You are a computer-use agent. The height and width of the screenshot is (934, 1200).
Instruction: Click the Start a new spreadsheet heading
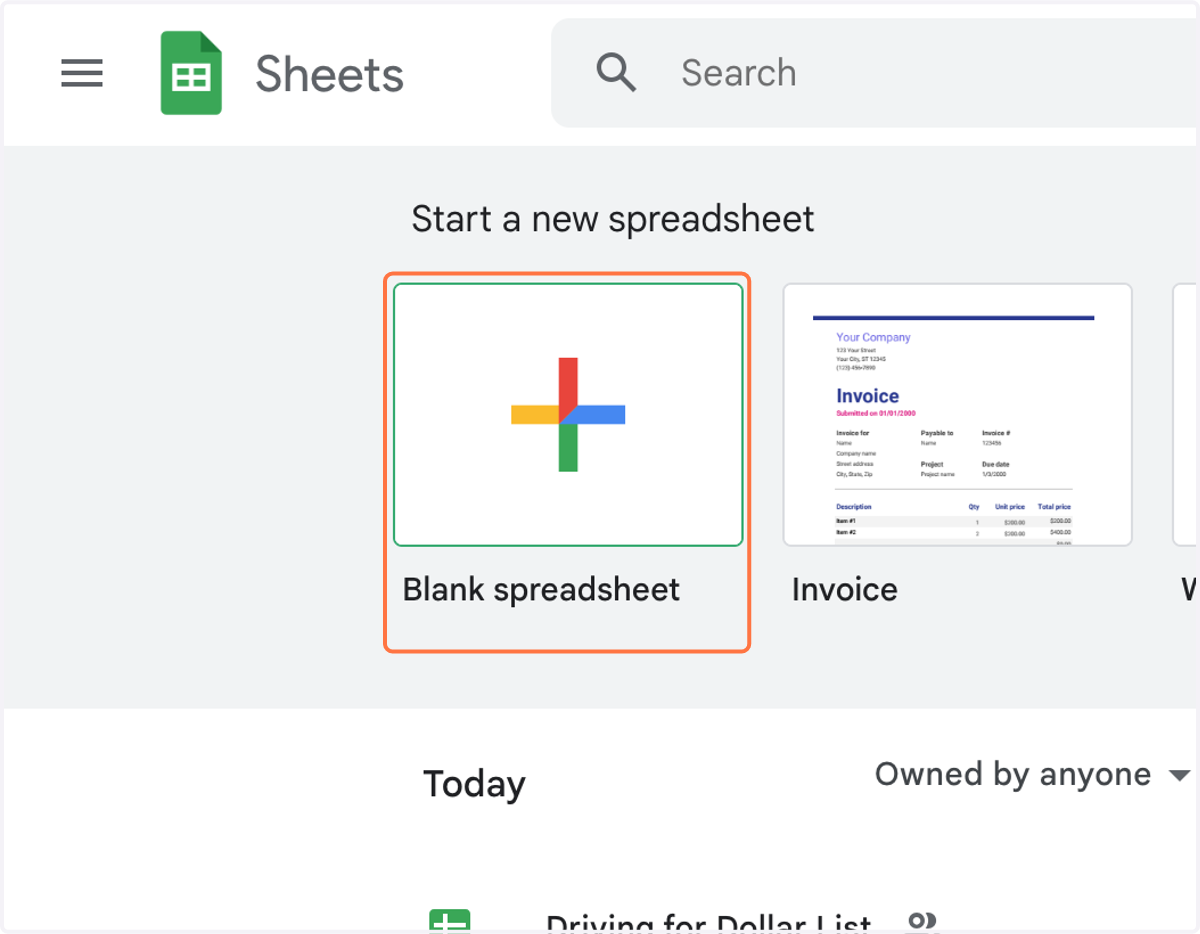613,219
